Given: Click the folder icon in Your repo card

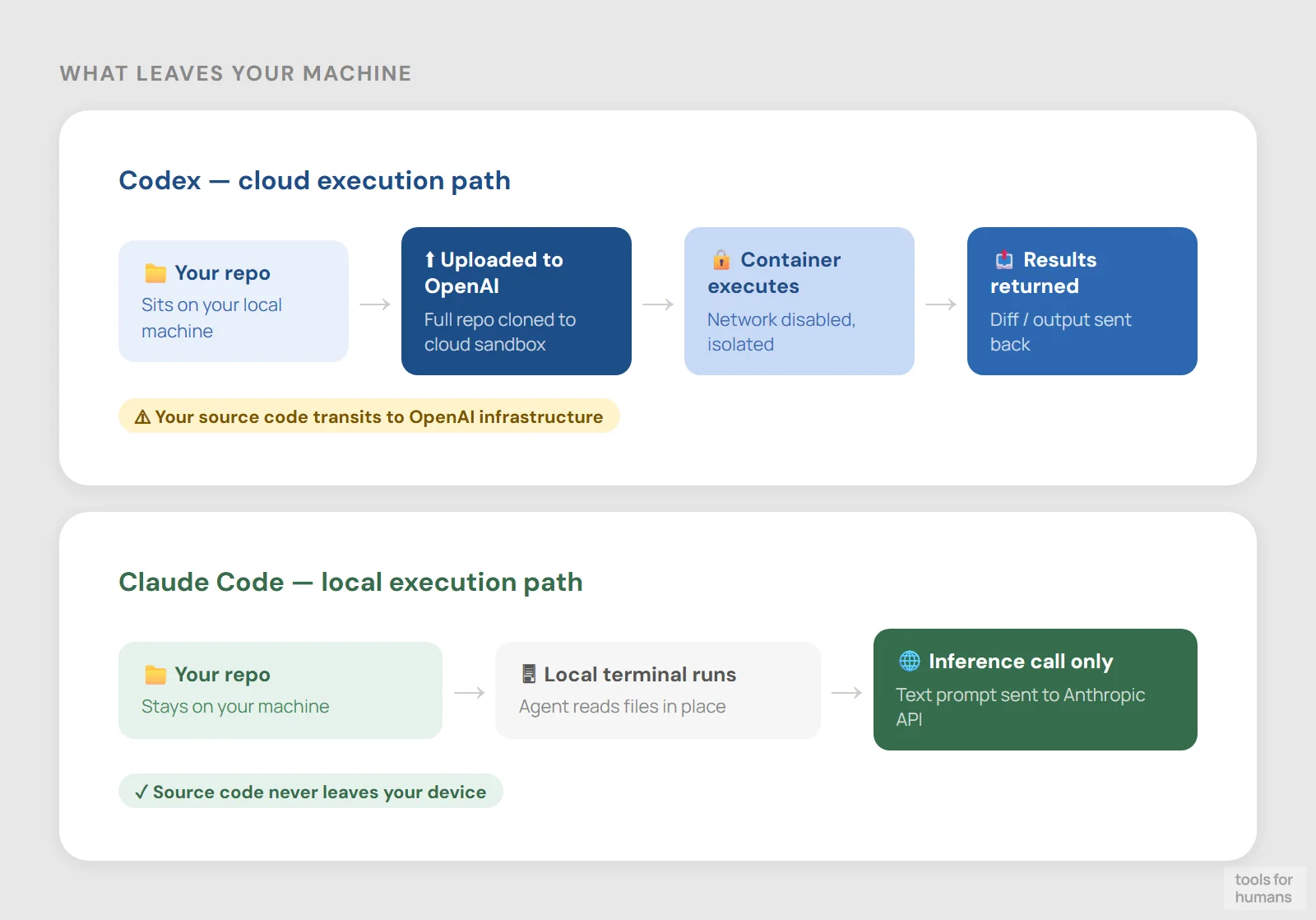Looking at the screenshot, I should [x=155, y=272].
